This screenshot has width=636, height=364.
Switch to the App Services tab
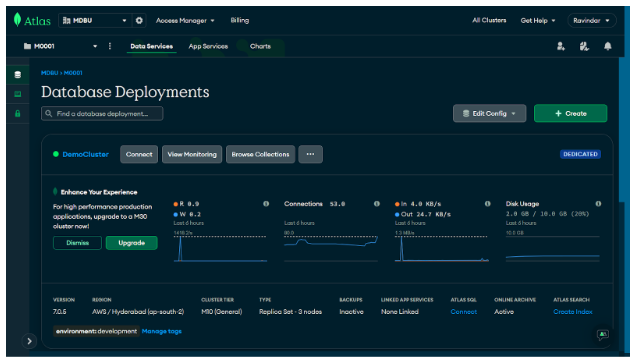coord(208,46)
